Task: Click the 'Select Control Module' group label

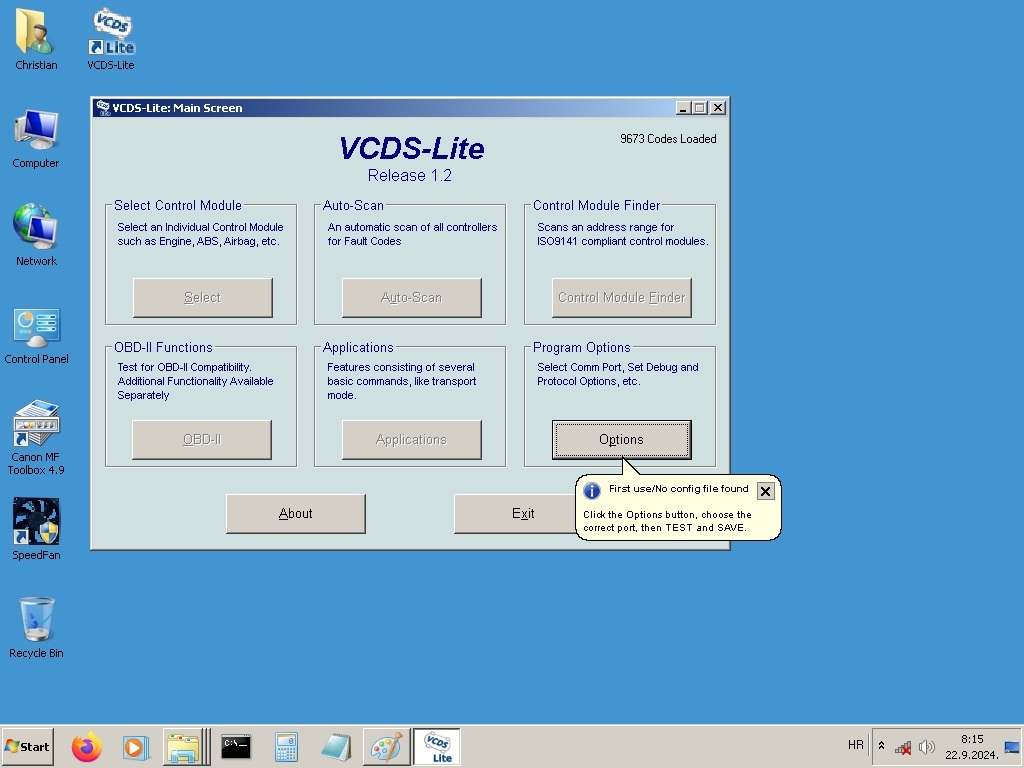Action: pos(178,205)
